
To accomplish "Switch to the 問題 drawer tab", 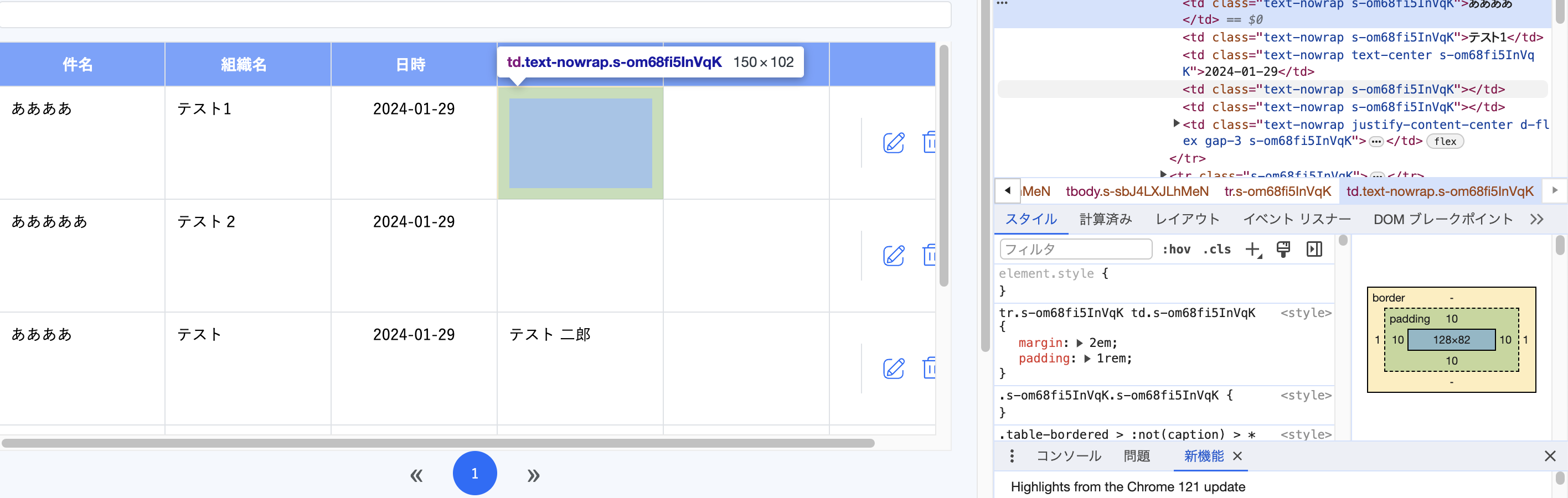I will tap(1137, 456).
